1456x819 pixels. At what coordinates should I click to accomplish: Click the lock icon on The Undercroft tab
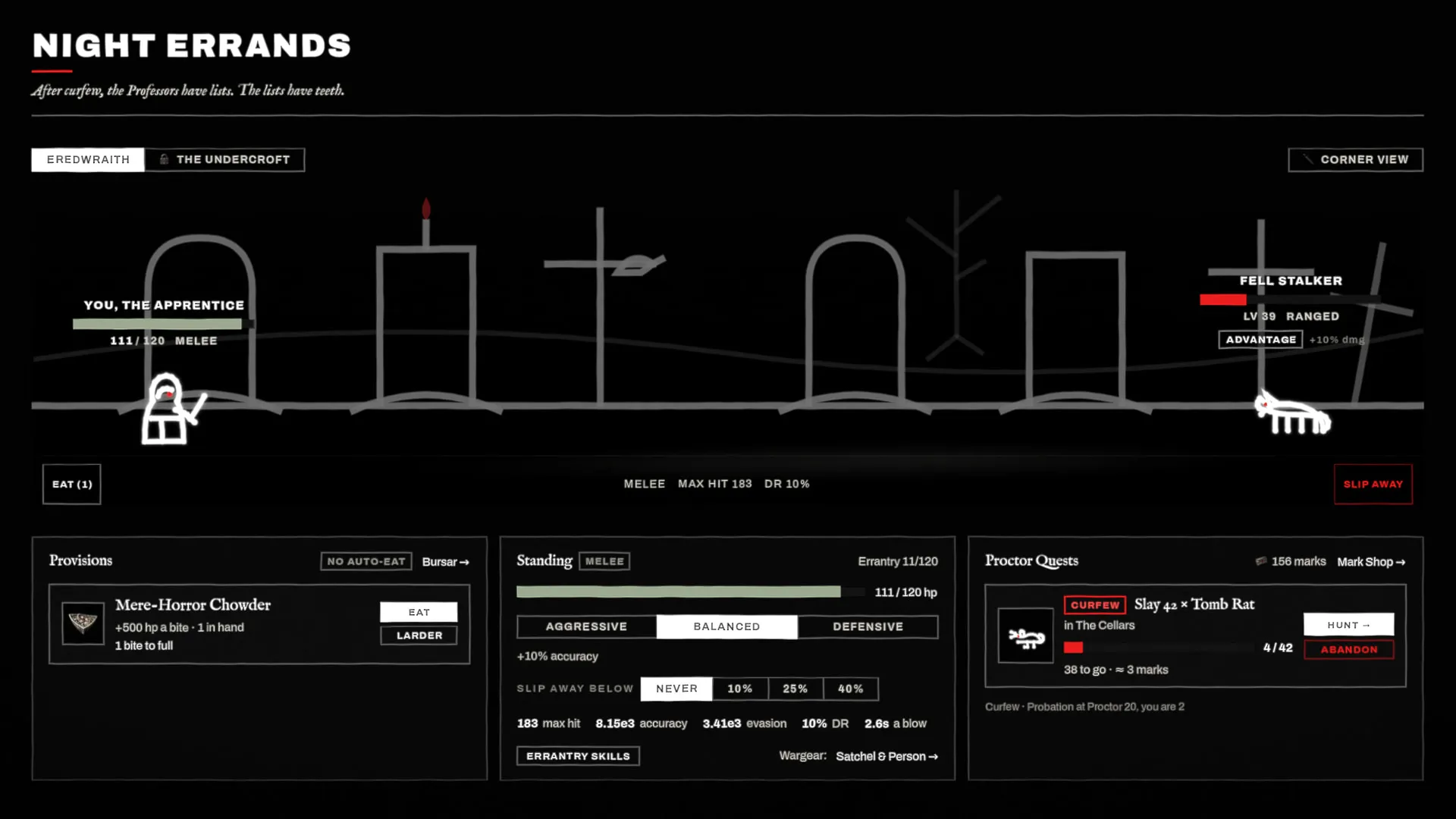click(x=164, y=159)
